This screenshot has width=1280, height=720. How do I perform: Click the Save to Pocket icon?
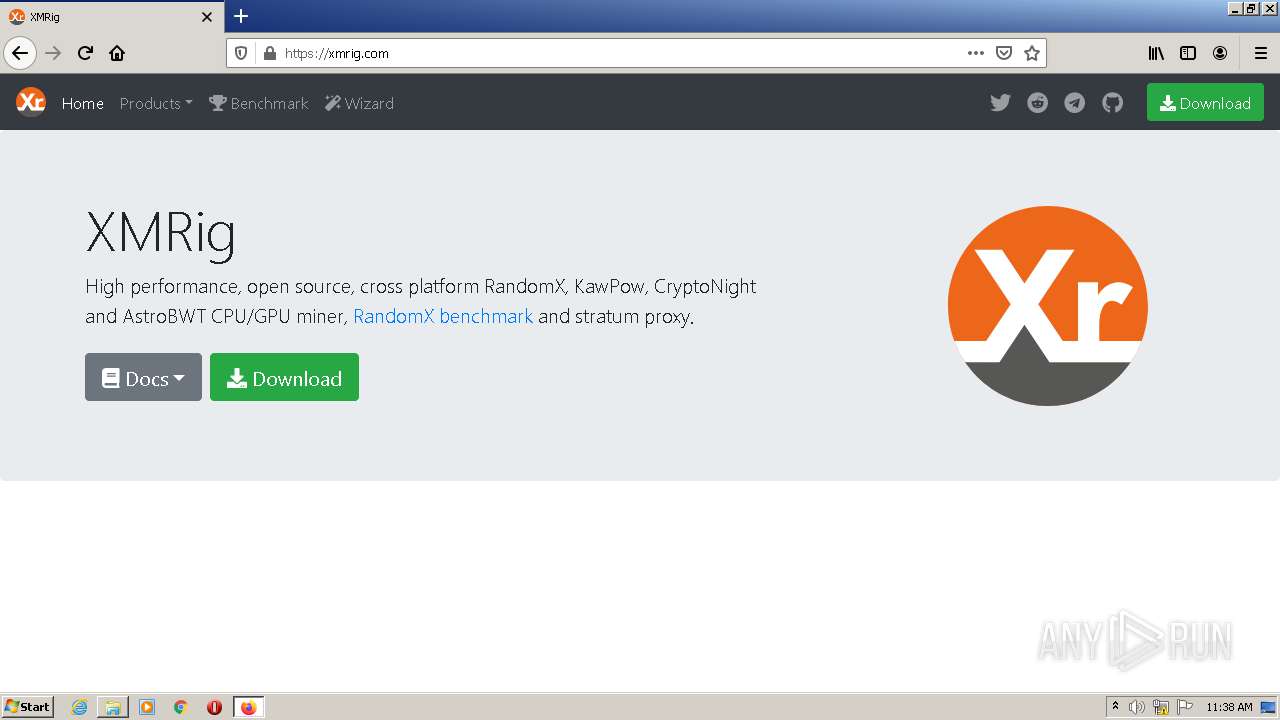tap(1004, 53)
